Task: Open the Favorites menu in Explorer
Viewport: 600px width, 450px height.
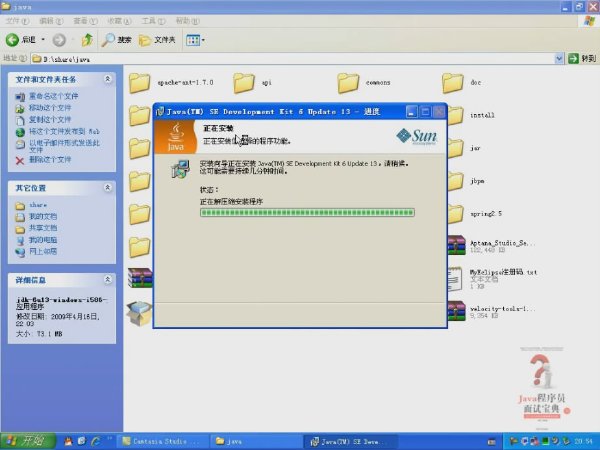Action: click(119, 21)
